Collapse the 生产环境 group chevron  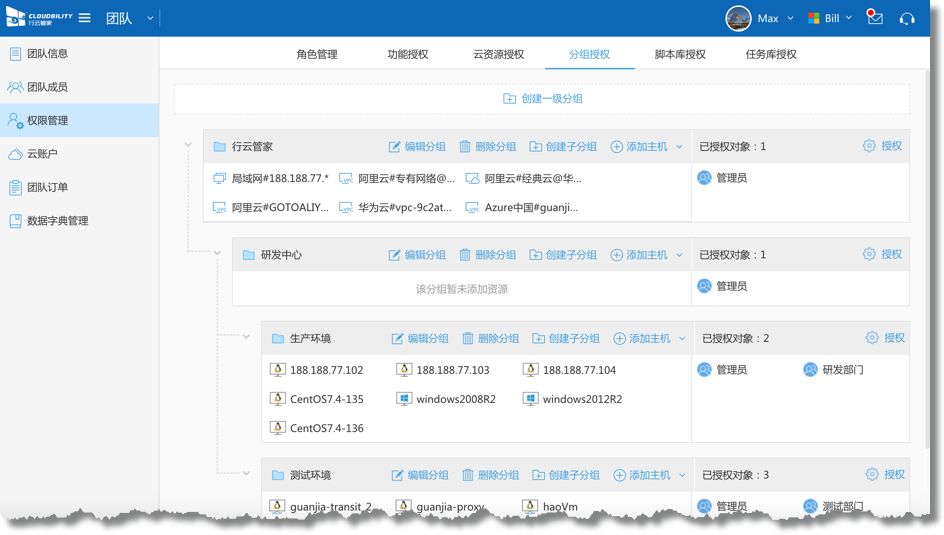coord(246,337)
